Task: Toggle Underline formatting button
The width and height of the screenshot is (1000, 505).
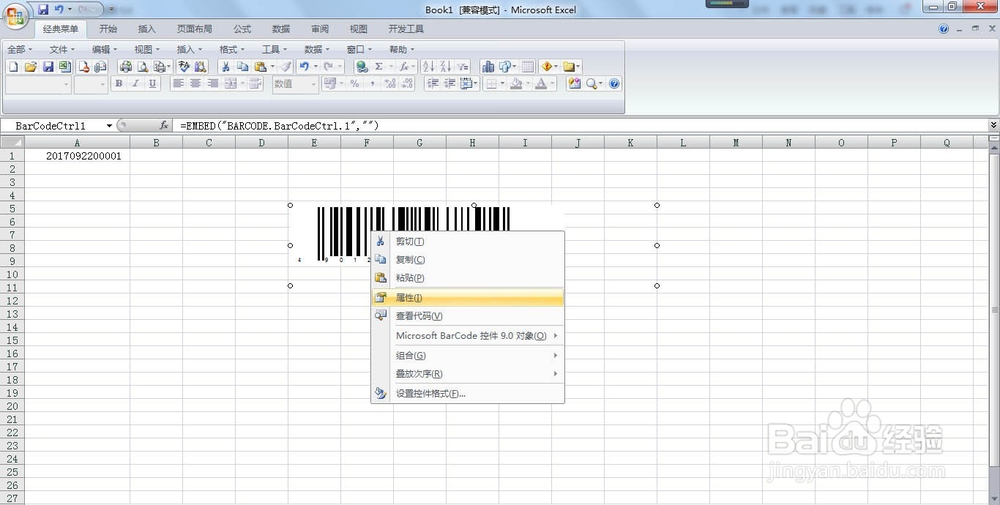Action: pos(152,84)
